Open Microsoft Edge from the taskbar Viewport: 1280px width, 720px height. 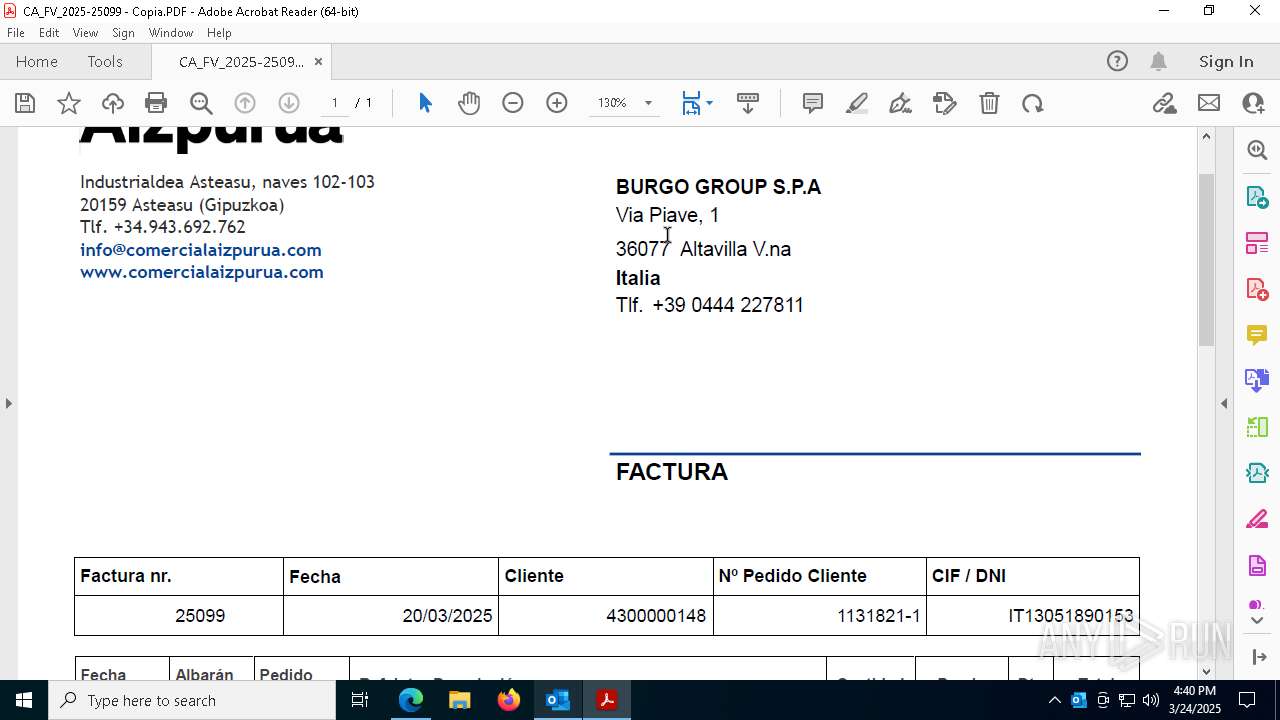411,700
